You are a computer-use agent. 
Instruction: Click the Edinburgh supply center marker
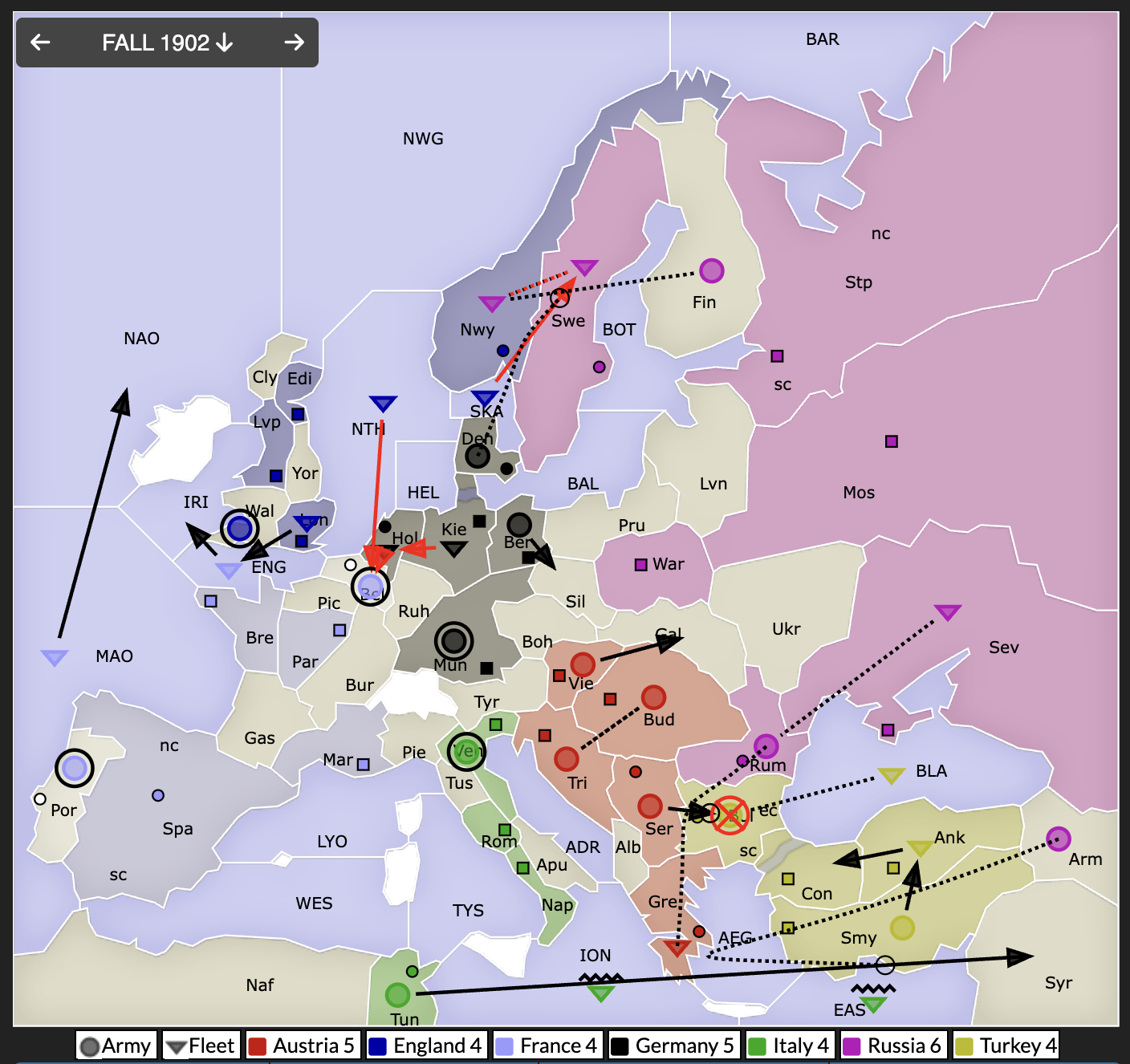point(298,414)
